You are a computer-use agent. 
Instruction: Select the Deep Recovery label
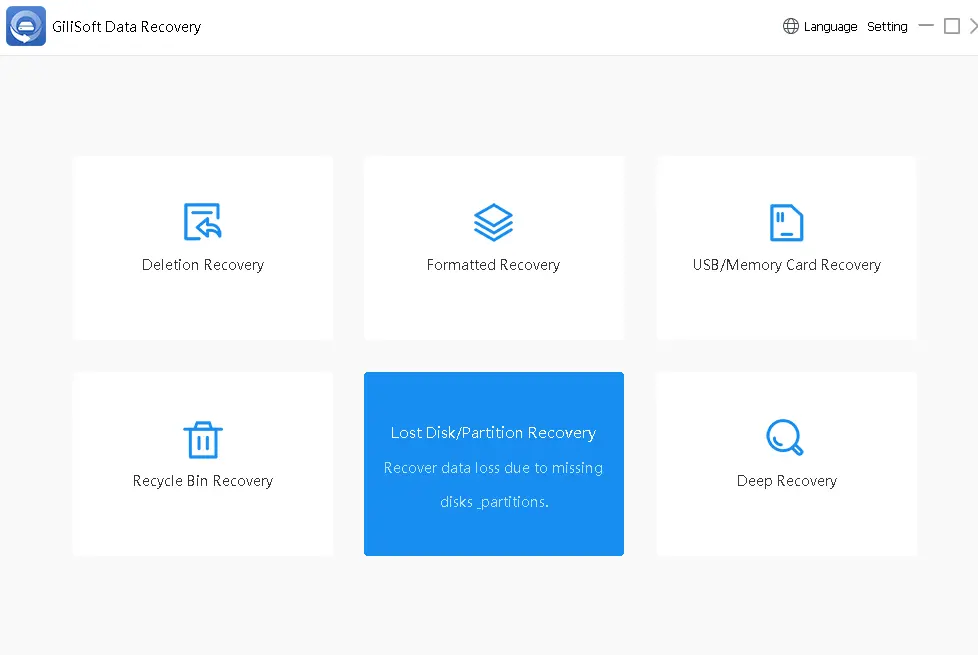coord(787,481)
